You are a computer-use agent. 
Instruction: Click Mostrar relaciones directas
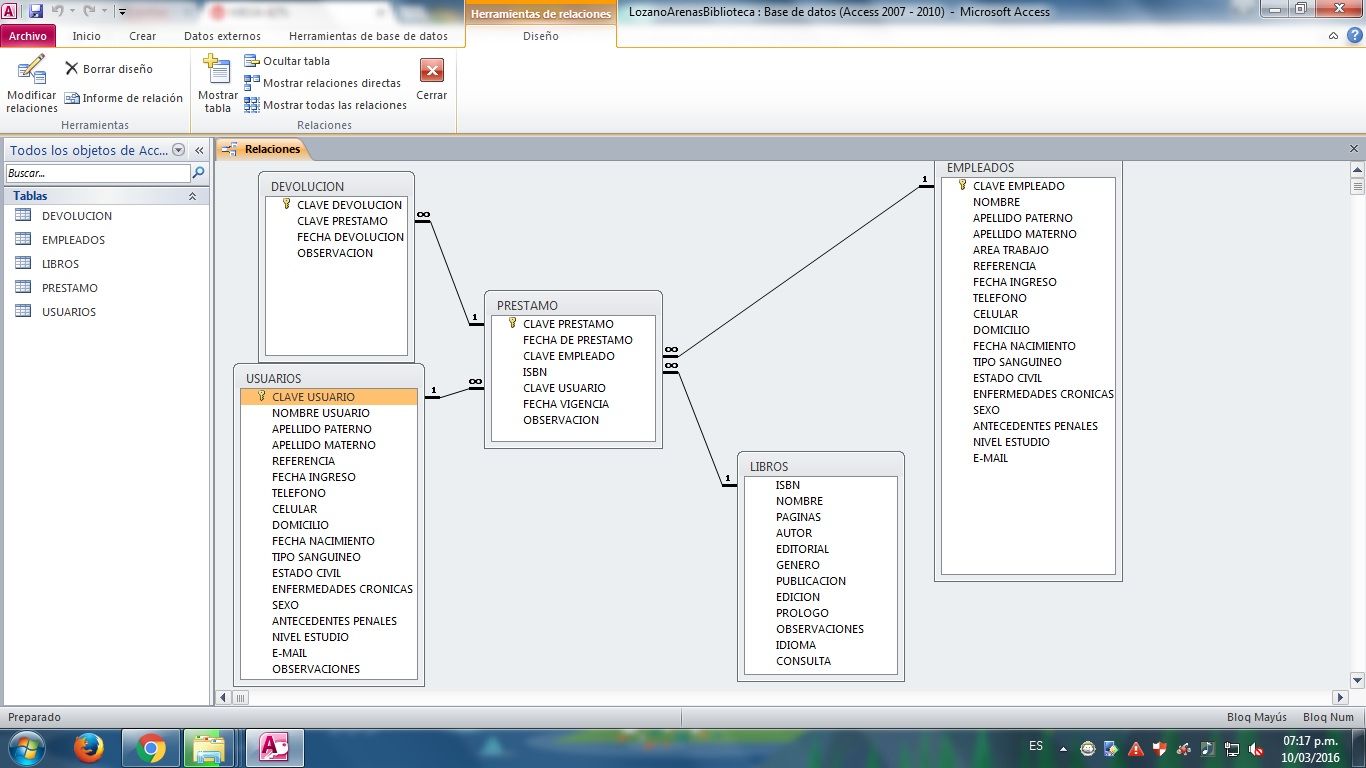coord(323,83)
